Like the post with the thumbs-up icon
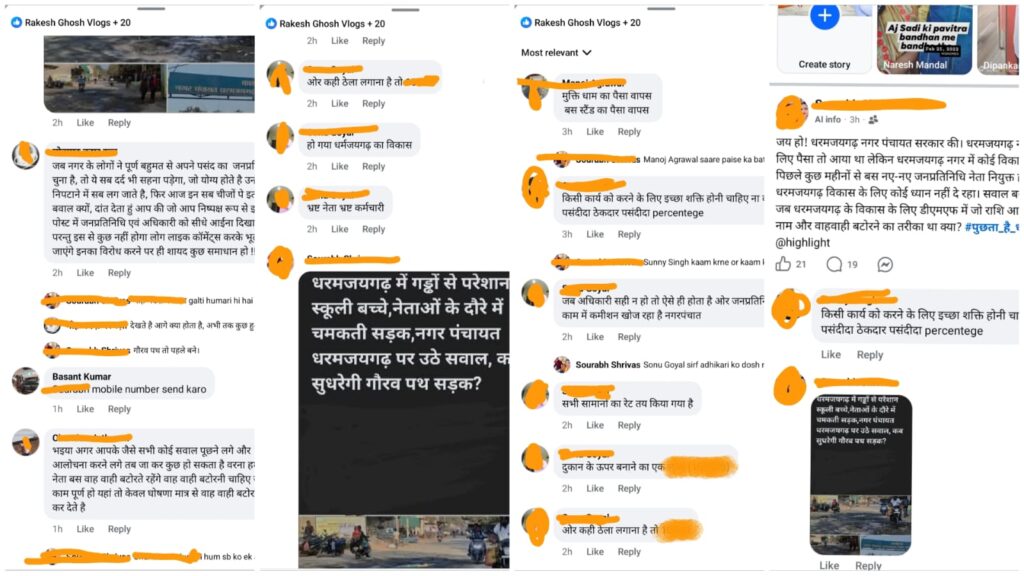1024x576 pixels. [782, 264]
